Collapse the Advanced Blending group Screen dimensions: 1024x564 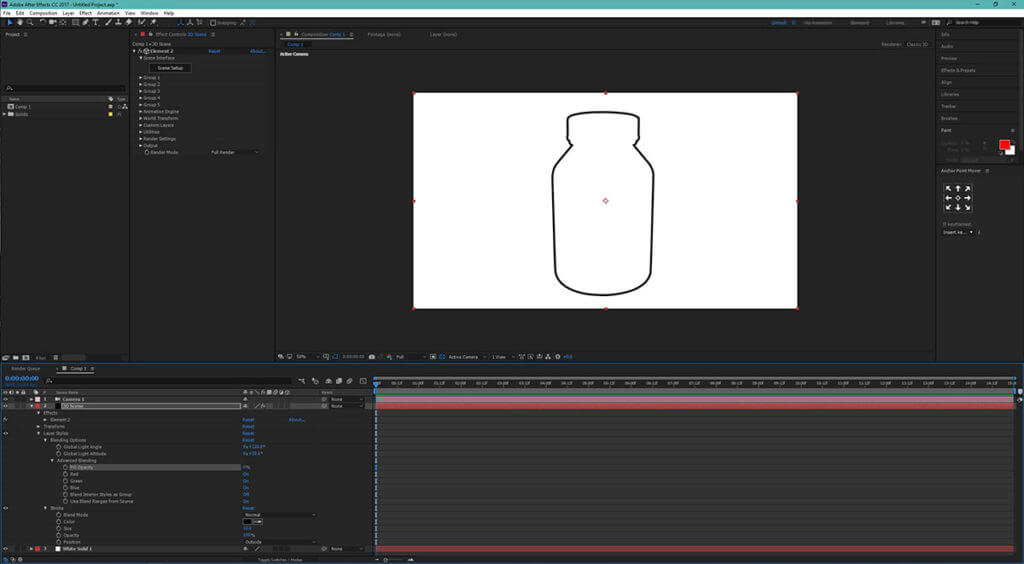coord(52,461)
